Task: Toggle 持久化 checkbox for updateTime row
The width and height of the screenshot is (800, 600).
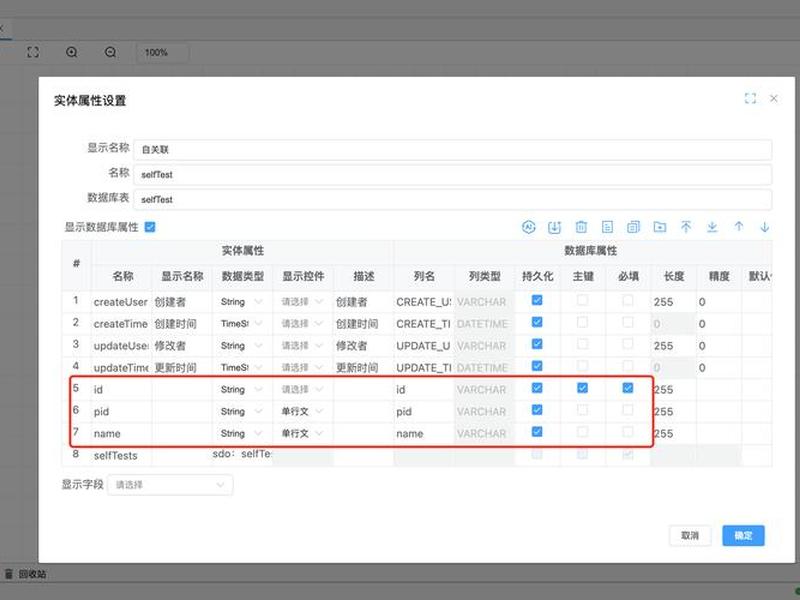Action: pyautogui.click(x=537, y=366)
